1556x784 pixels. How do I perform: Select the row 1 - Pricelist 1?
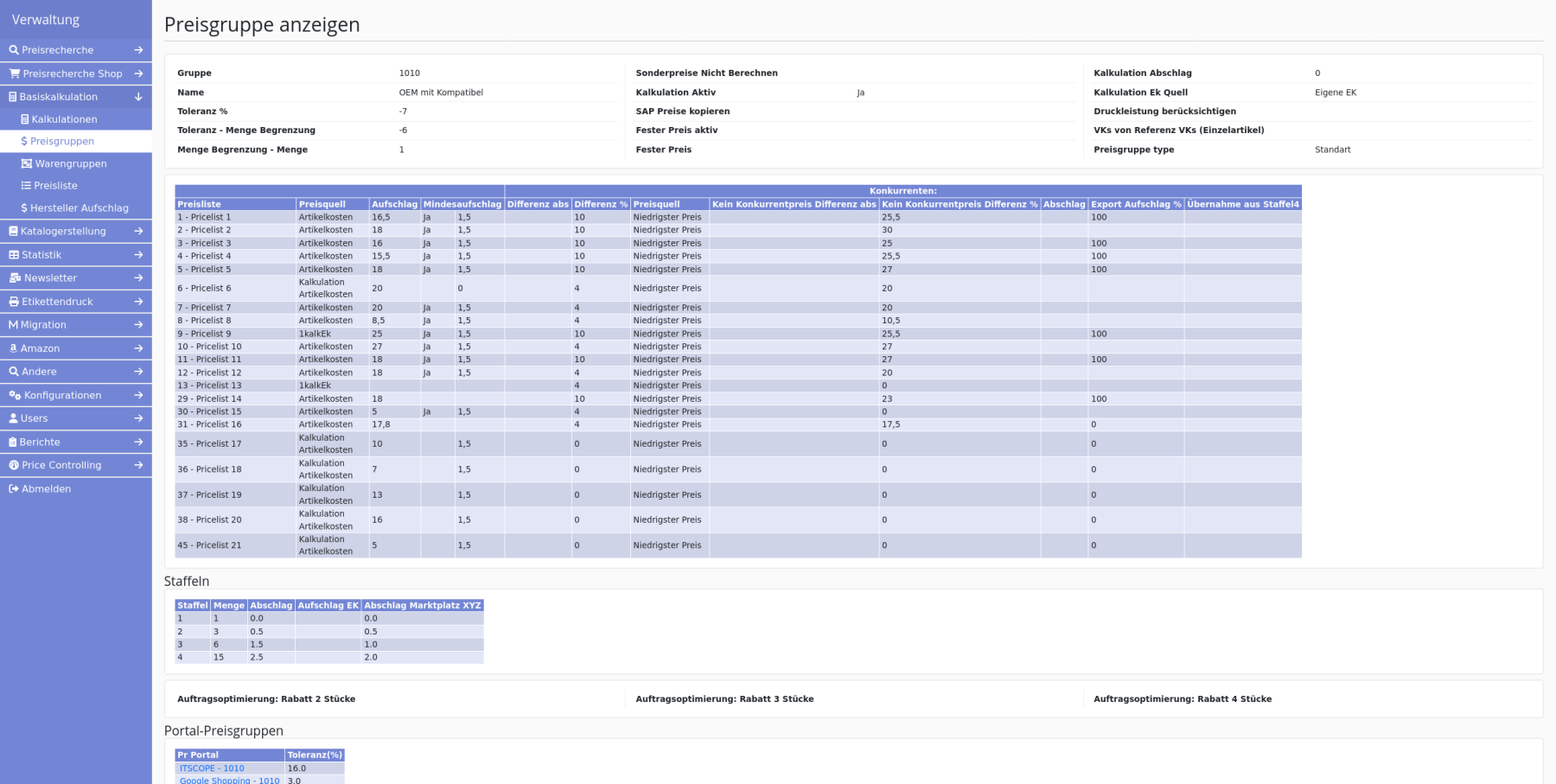pyautogui.click(x=738, y=217)
